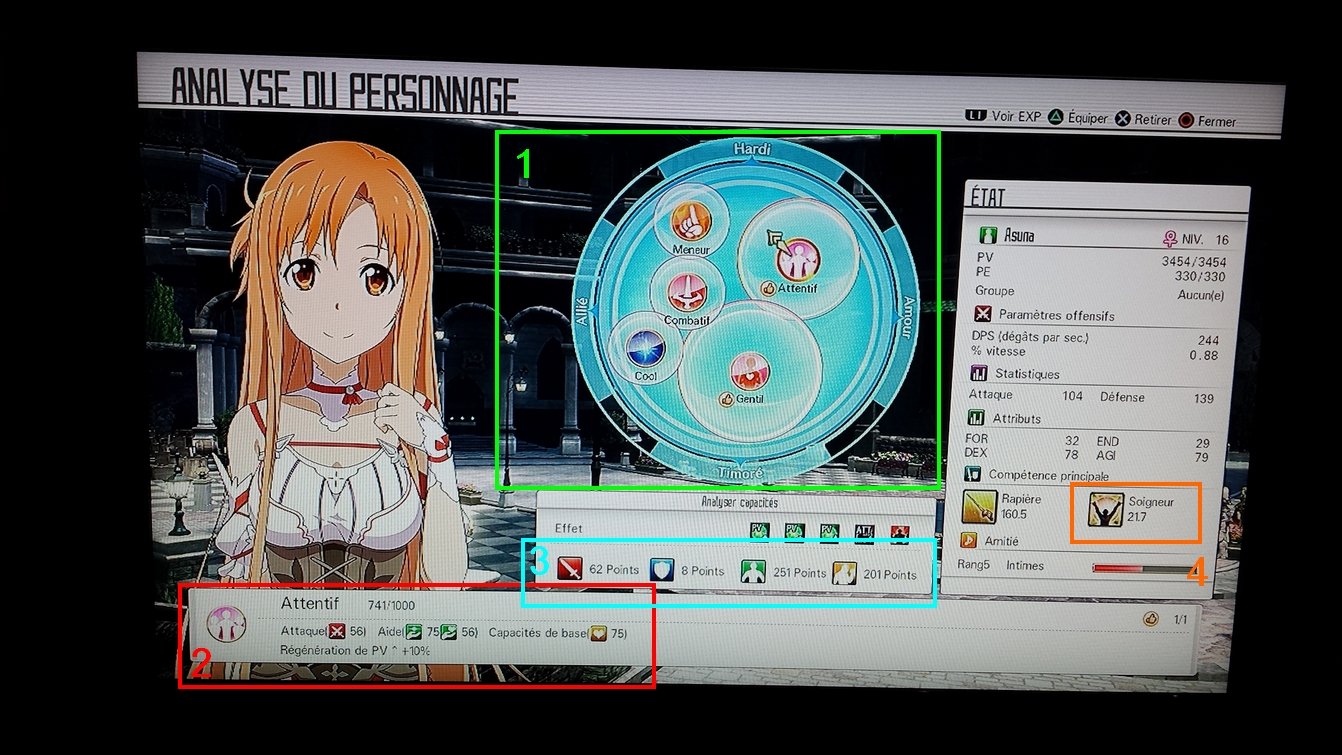Click the Rapière skill icon
The image size is (1342, 755).
[x=978, y=506]
